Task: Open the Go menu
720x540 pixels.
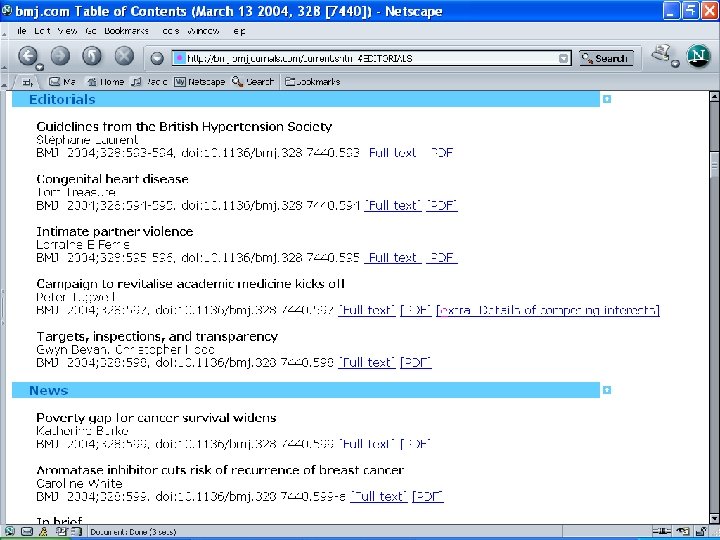Action: [x=90, y=31]
